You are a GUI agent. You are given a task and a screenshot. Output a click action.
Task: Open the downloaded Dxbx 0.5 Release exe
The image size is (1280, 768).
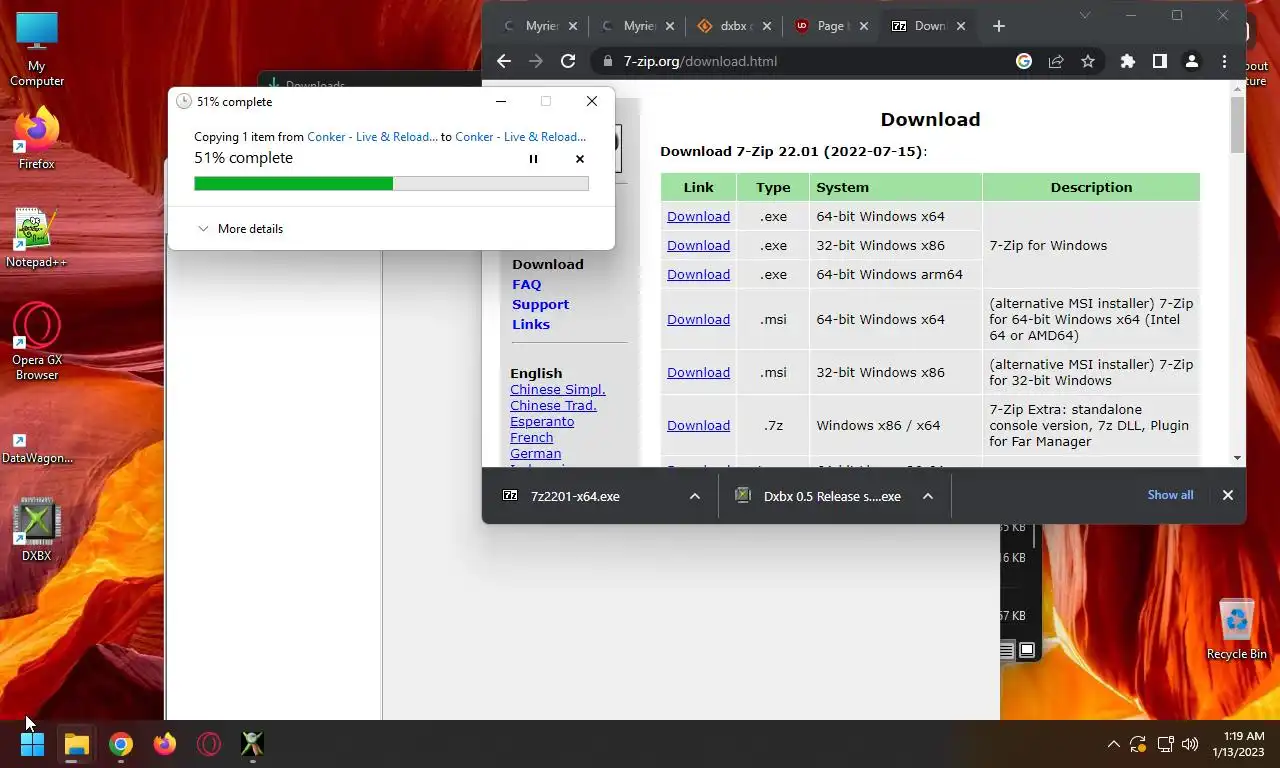820,496
